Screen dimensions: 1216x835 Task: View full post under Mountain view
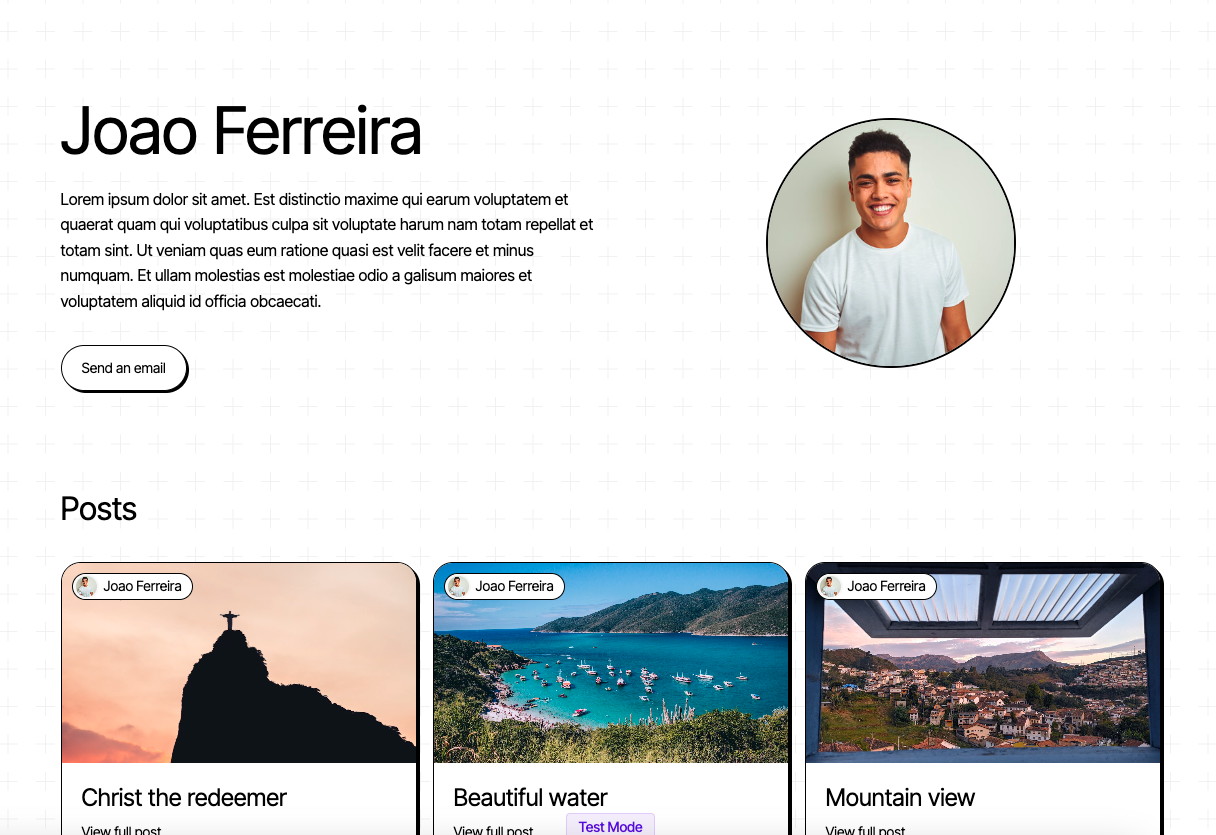pyautogui.click(x=865, y=830)
